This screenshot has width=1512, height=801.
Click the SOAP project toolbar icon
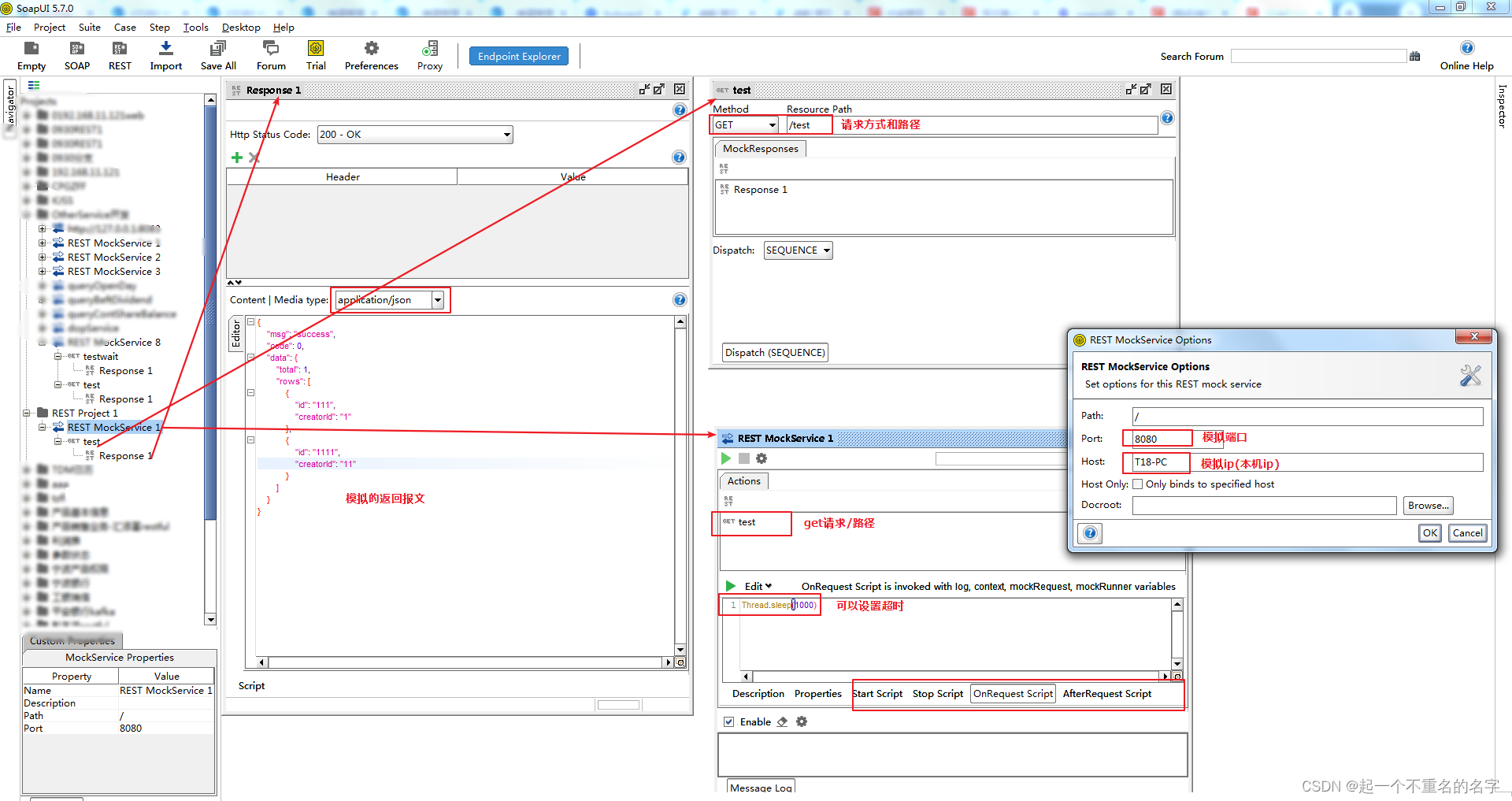point(77,49)
